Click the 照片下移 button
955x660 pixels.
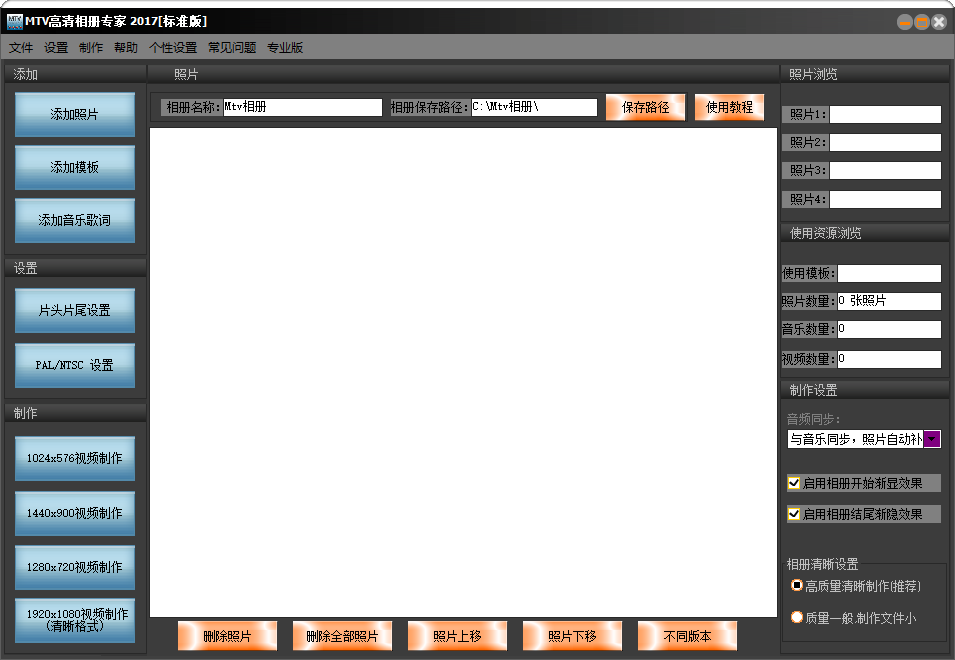pyautogui.click(x=573, y=636)
